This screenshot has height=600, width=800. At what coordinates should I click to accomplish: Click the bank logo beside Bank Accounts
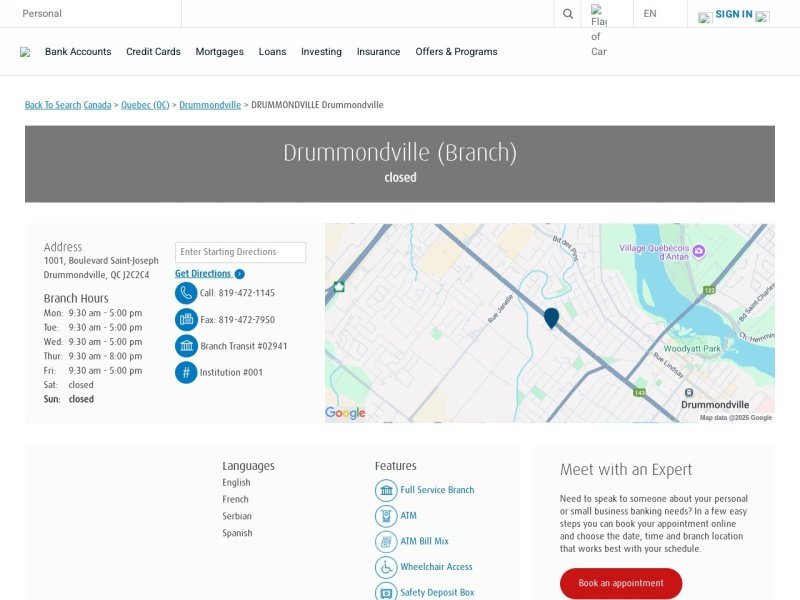(x=25, y=52)
